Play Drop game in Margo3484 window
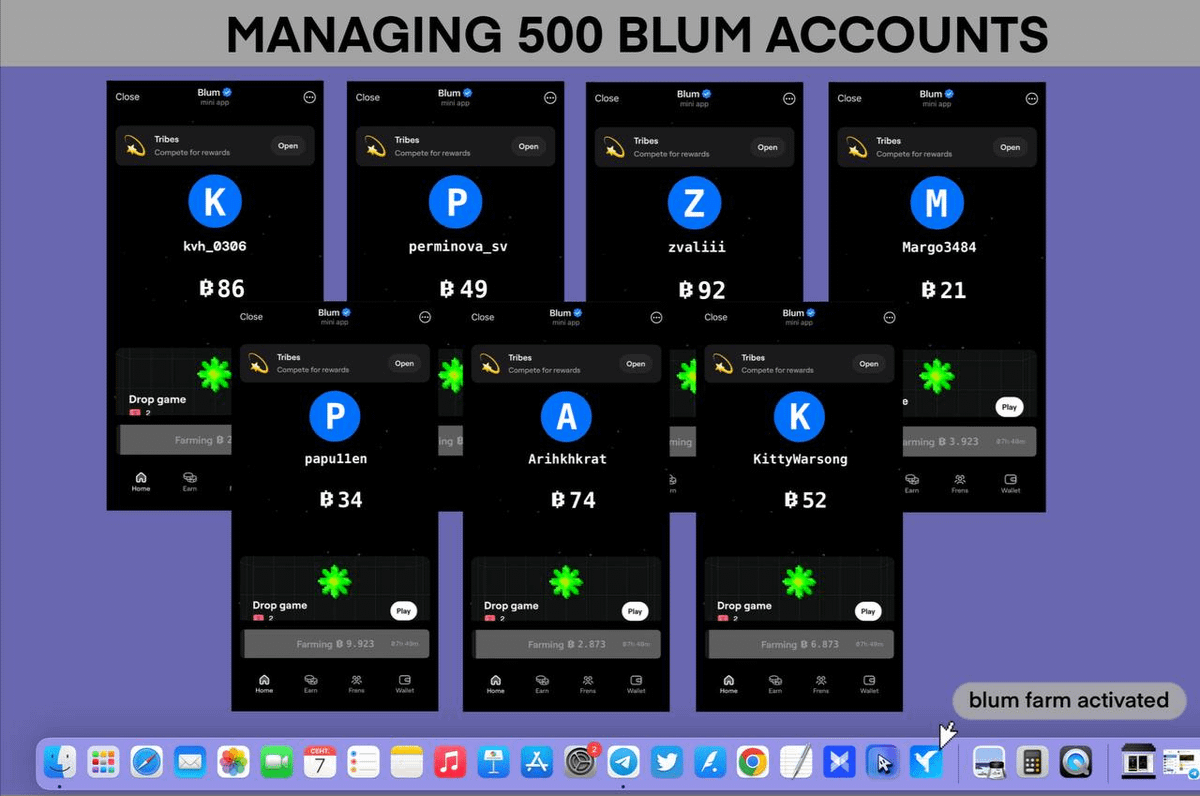This screenshot has height=796, width=1200. [1009, 407]
